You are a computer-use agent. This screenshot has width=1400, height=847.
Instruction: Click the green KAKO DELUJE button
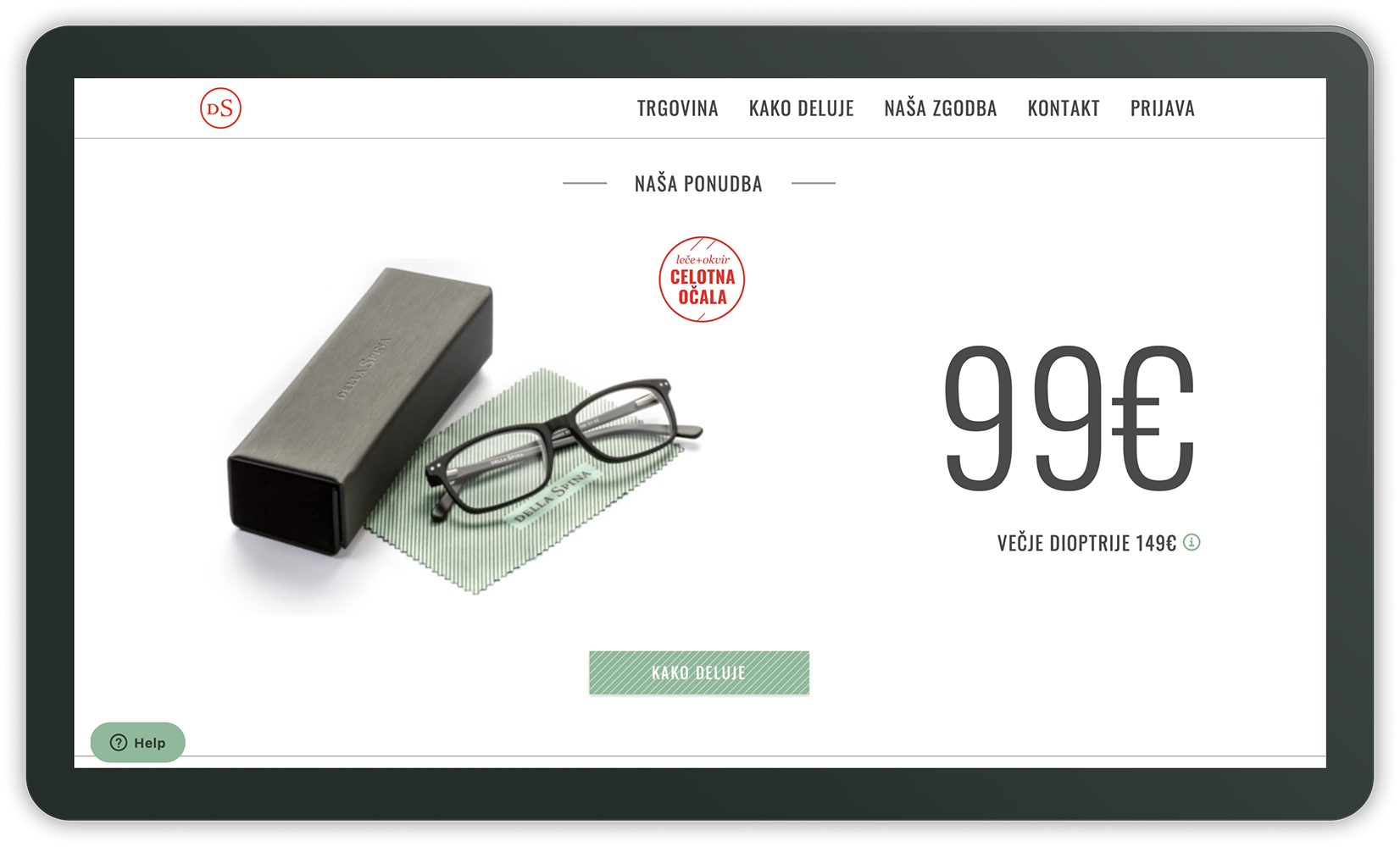coord(699,673)
